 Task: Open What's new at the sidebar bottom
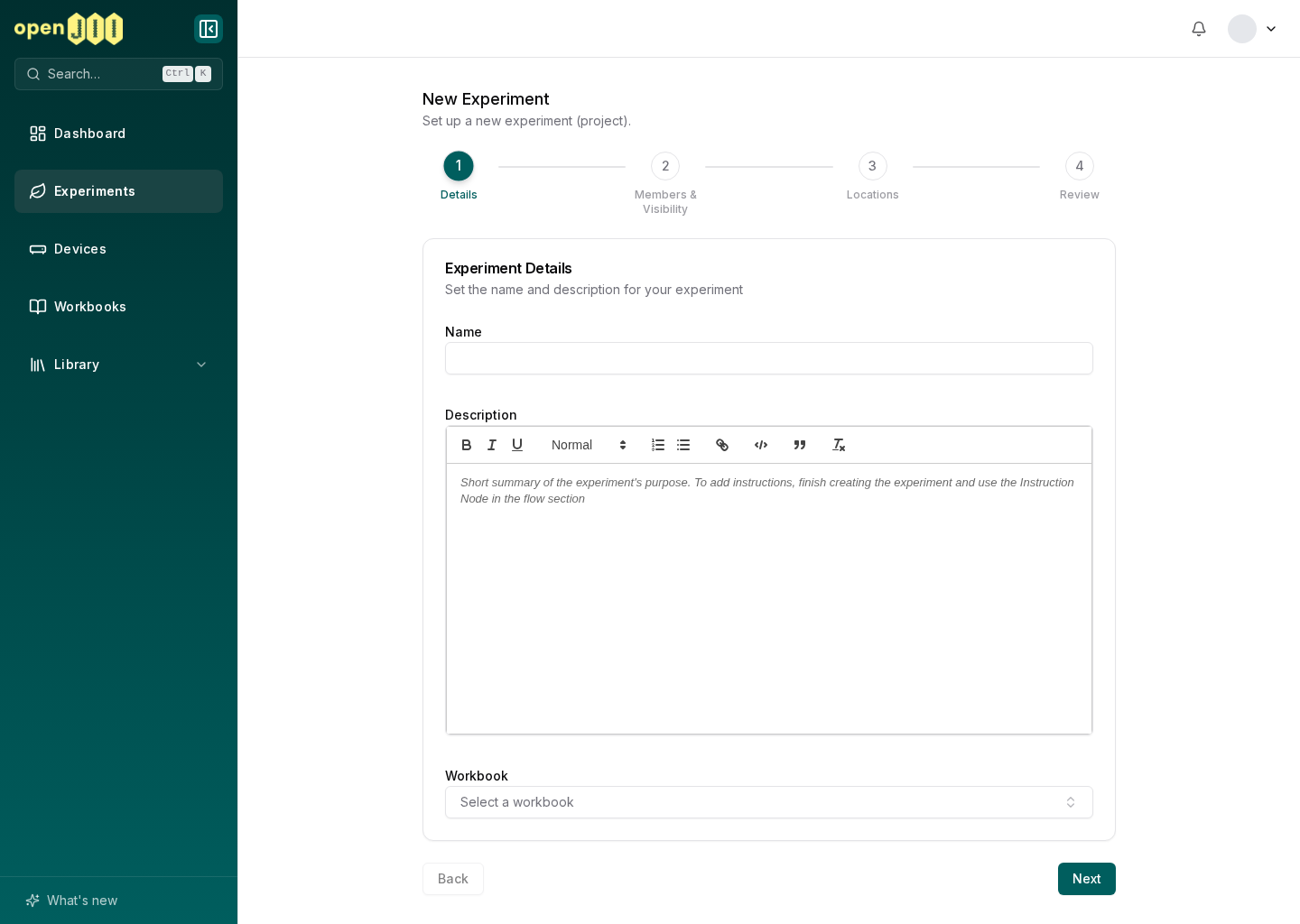coord(118,901)
